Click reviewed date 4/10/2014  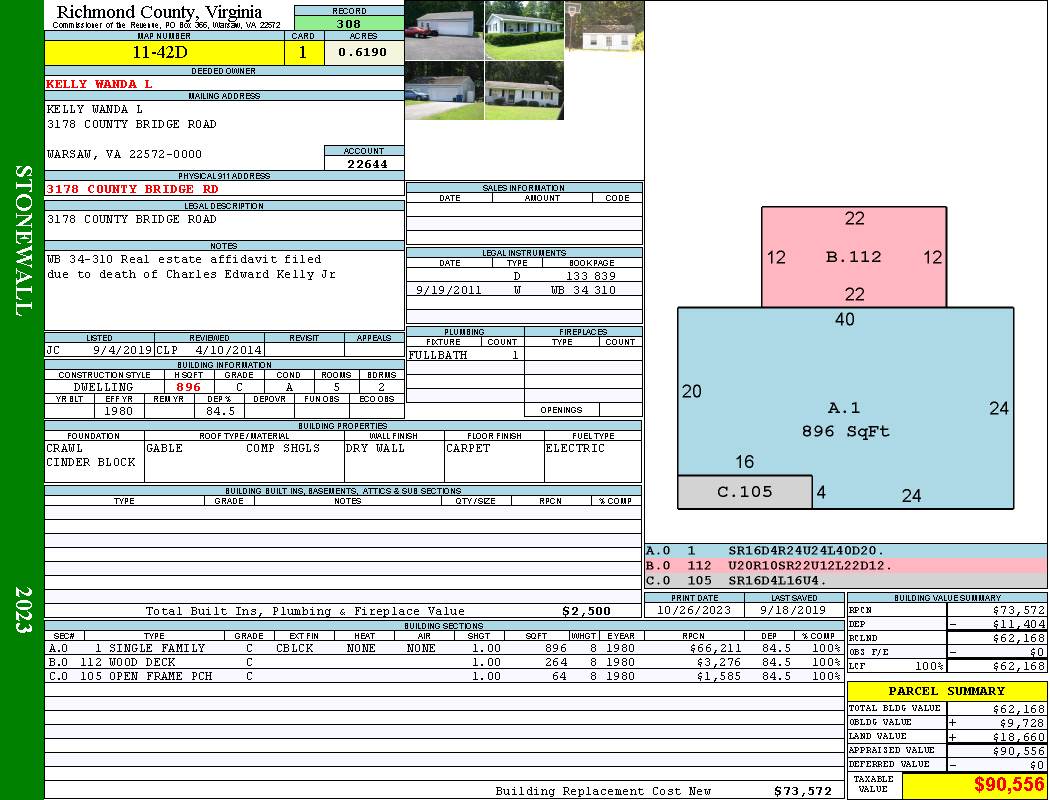click(228, 349)
